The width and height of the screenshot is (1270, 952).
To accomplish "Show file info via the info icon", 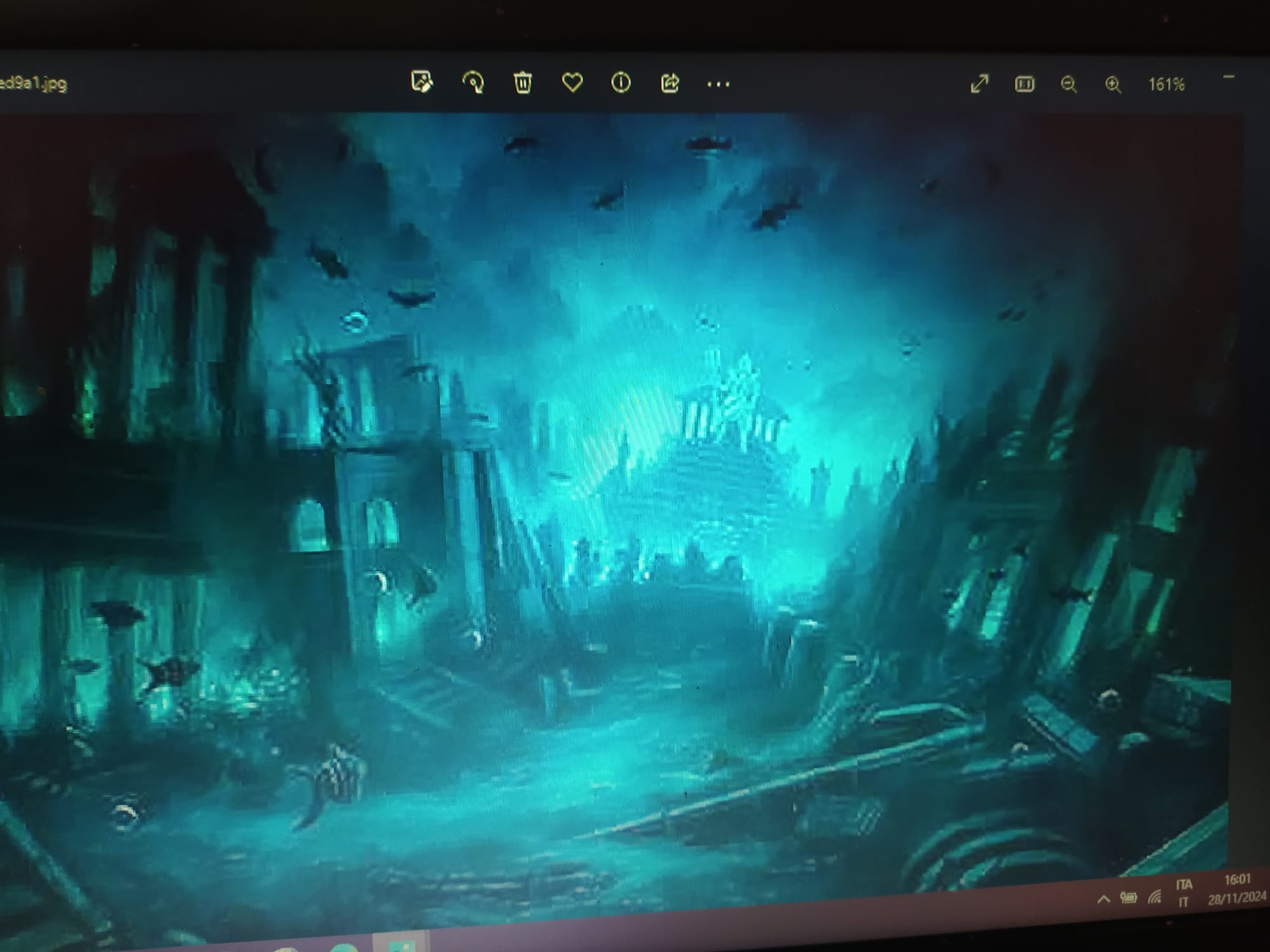I will pyautogui.click(x=620, y=83).
